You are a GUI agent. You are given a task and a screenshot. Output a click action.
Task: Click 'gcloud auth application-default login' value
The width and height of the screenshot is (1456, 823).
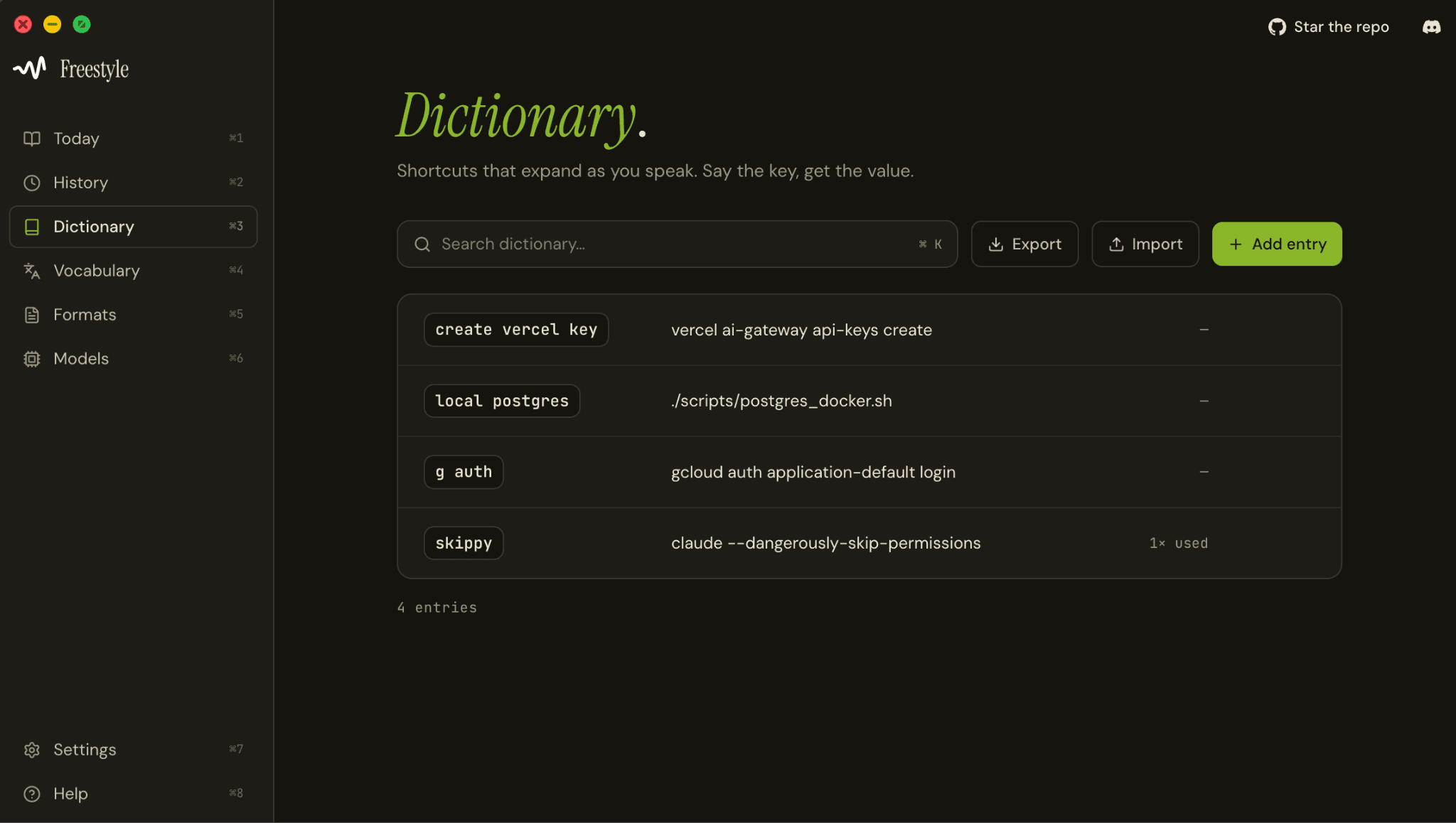[x=813, y=473]
